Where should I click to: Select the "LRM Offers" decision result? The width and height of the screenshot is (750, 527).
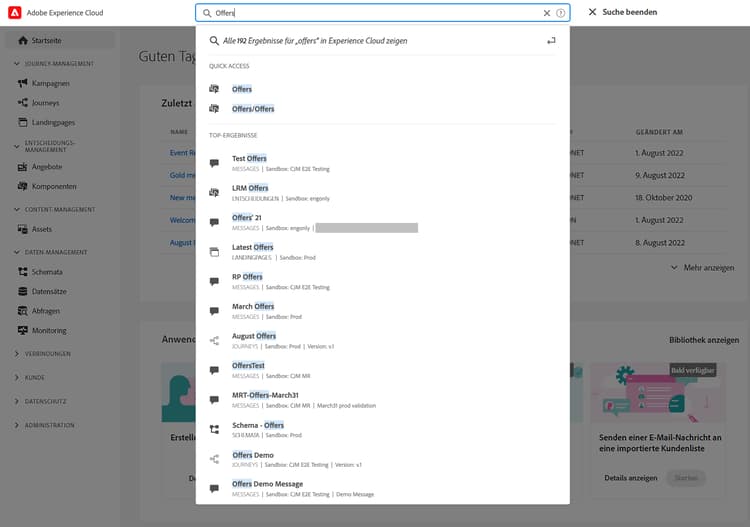pos(250,188)
